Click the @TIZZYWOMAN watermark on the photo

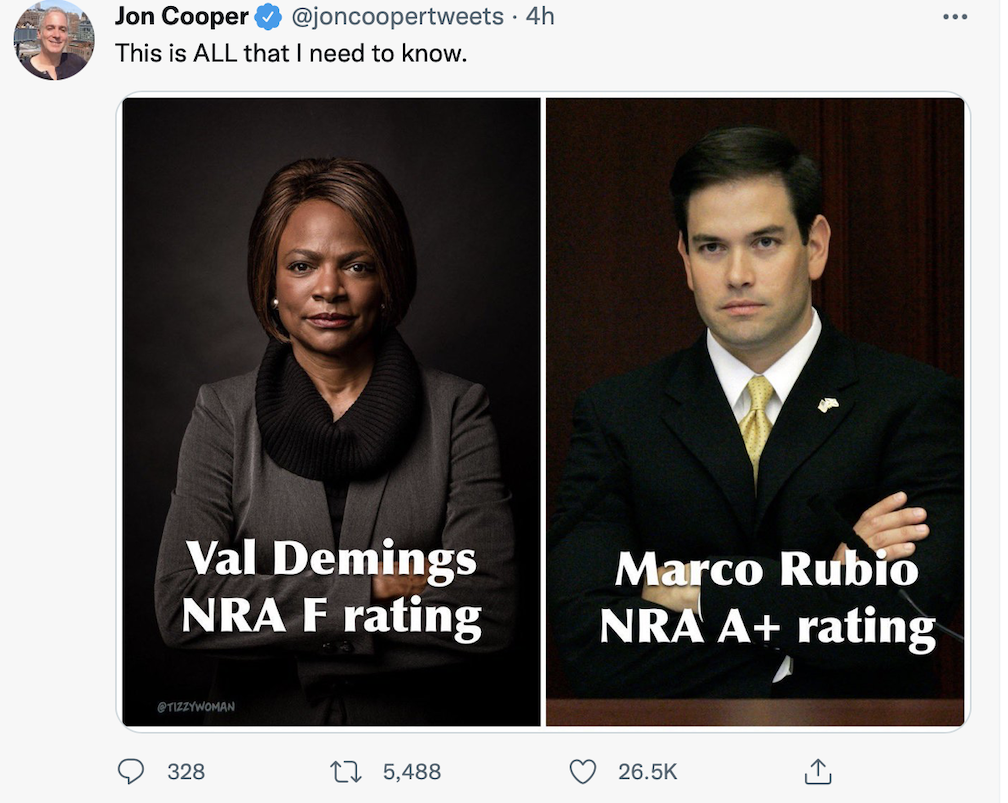[x=195, y=707]
